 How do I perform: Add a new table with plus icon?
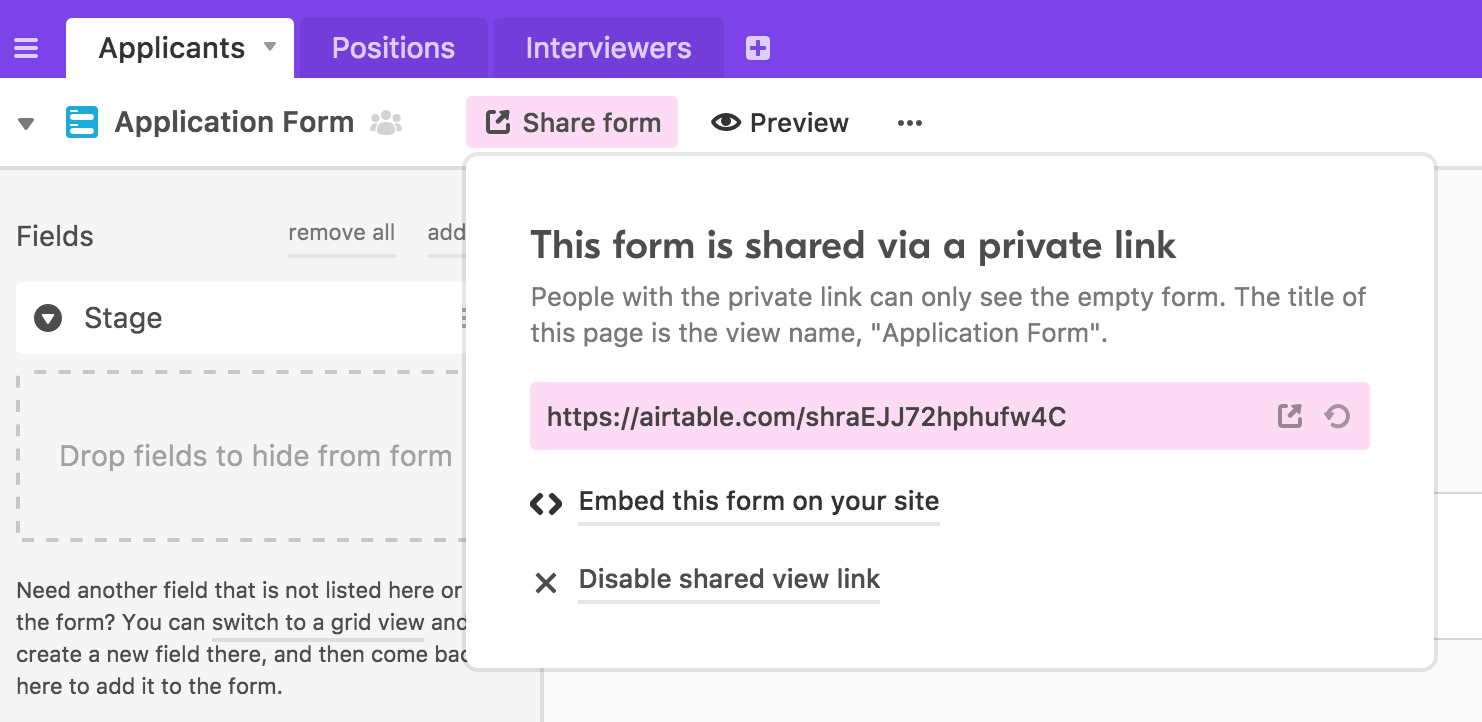758,48
